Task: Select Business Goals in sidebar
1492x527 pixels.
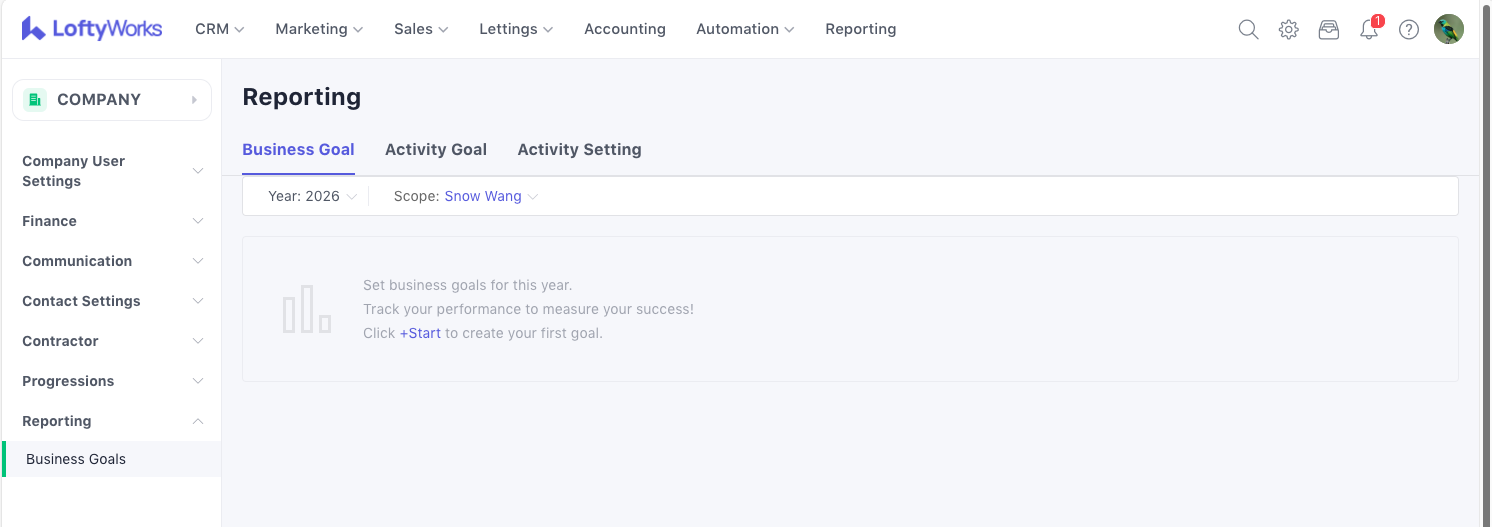Action: click(76, 459)
